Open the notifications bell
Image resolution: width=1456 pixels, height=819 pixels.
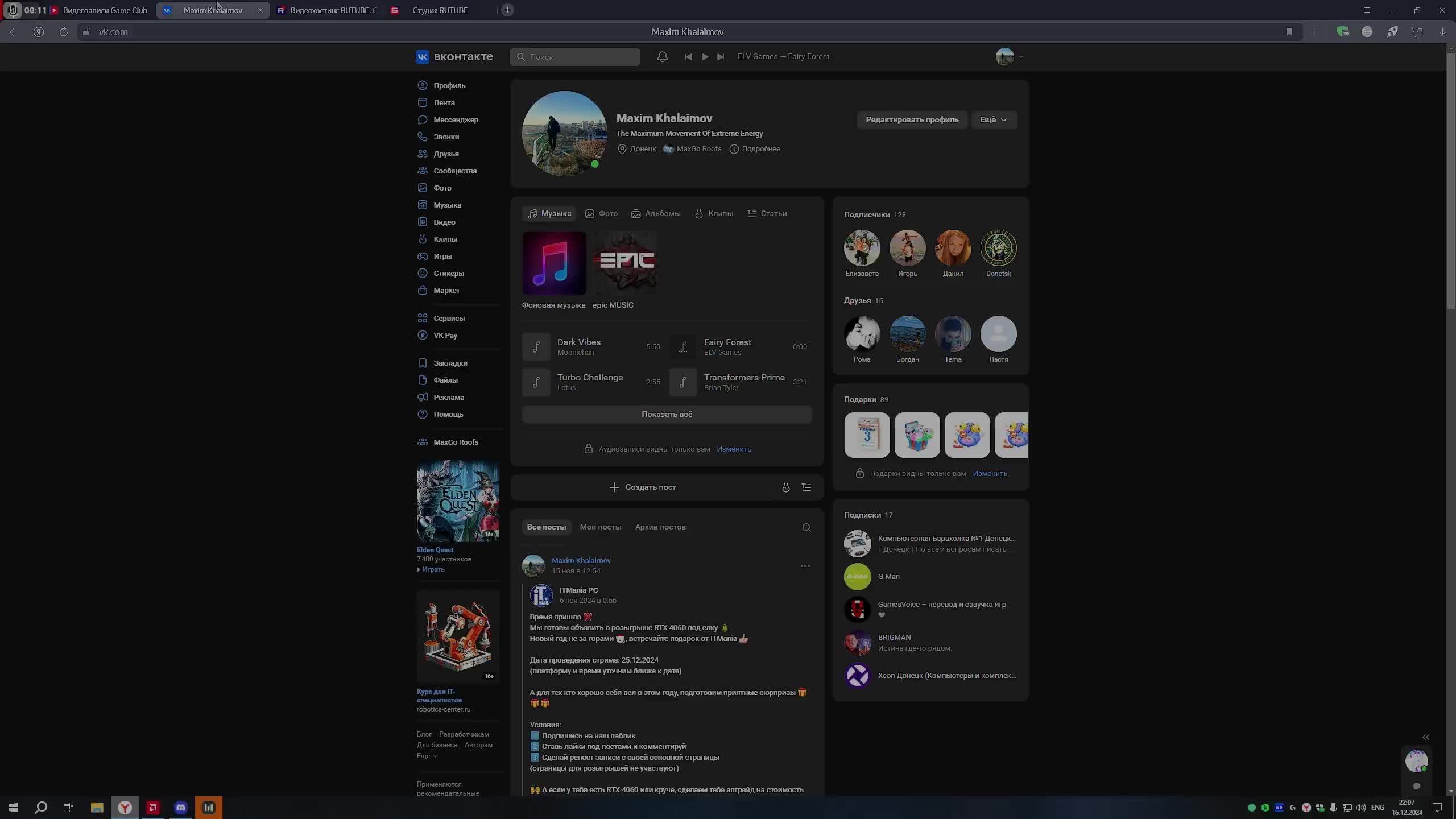[x=662, y=57]
